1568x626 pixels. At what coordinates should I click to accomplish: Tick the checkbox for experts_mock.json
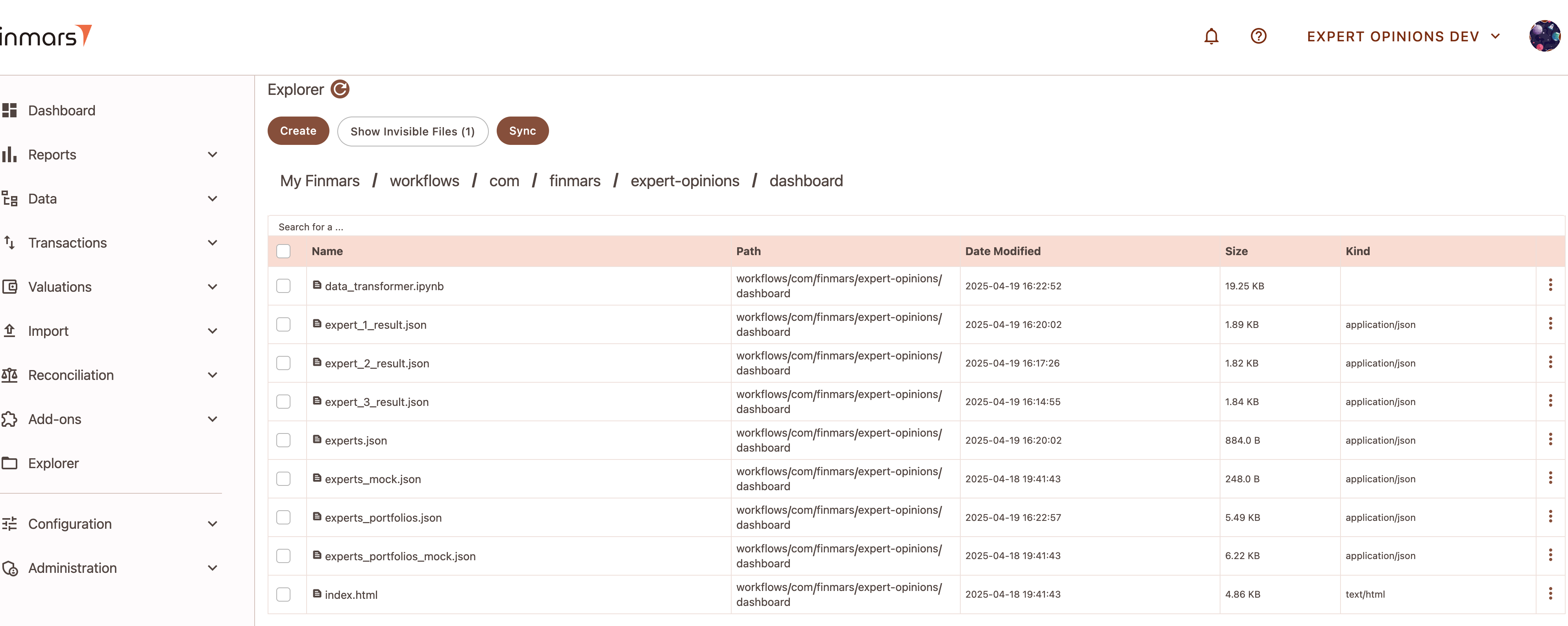click(284, 479)
